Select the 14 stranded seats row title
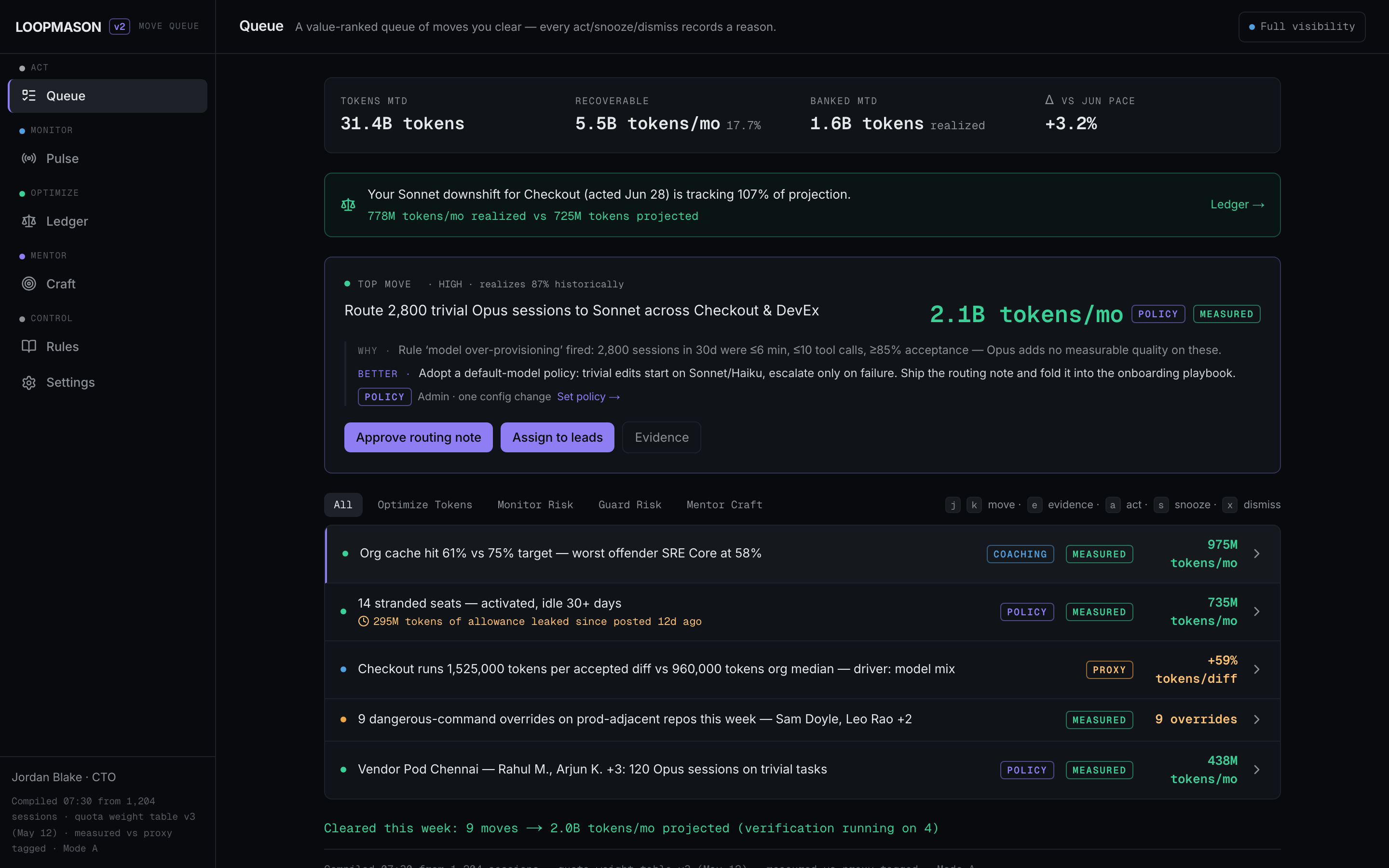The height and width of the screenshot is (868, 1389). tap(490, 603)
